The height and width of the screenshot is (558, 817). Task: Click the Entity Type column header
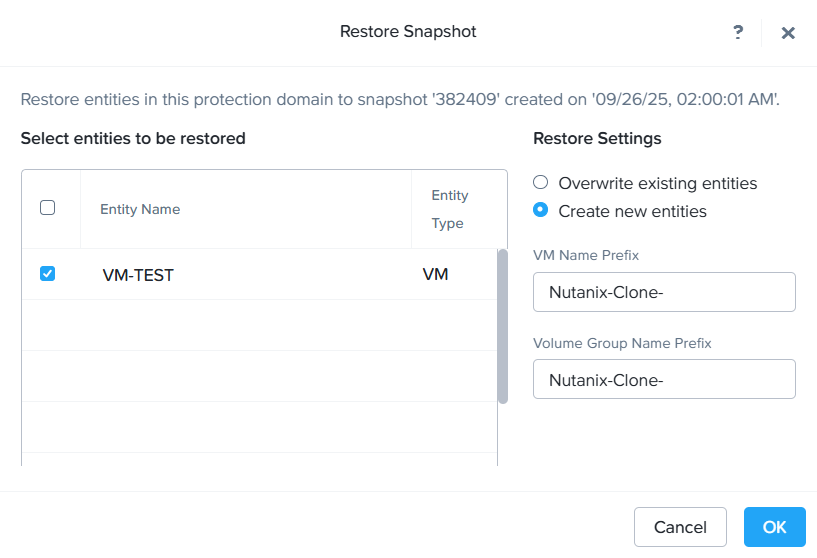[449, 209]
